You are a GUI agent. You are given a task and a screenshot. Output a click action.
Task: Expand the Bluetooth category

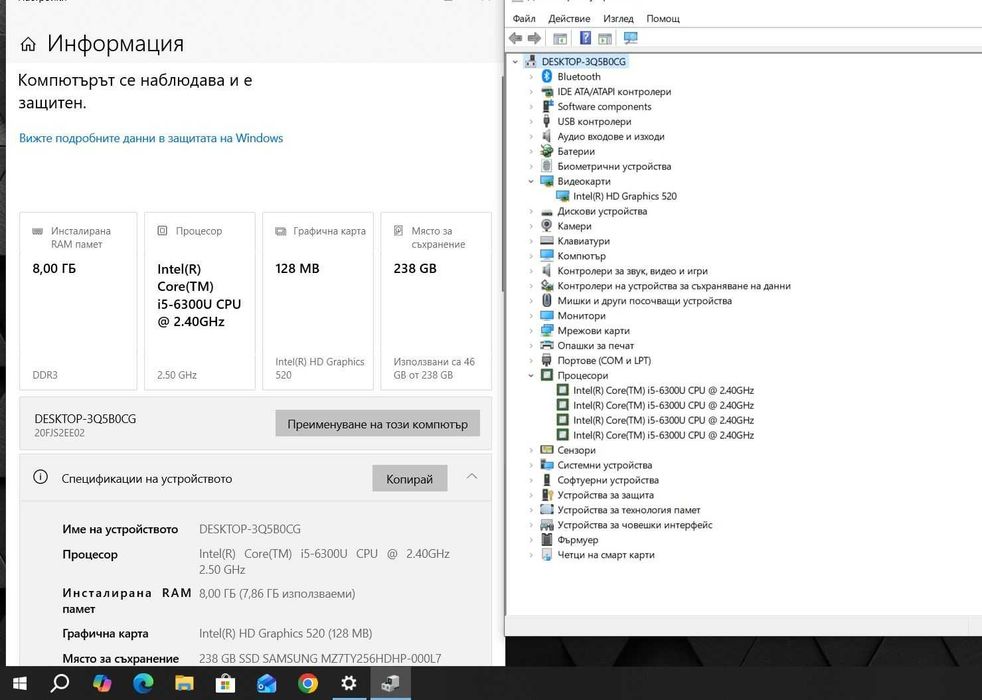(531, 76)
